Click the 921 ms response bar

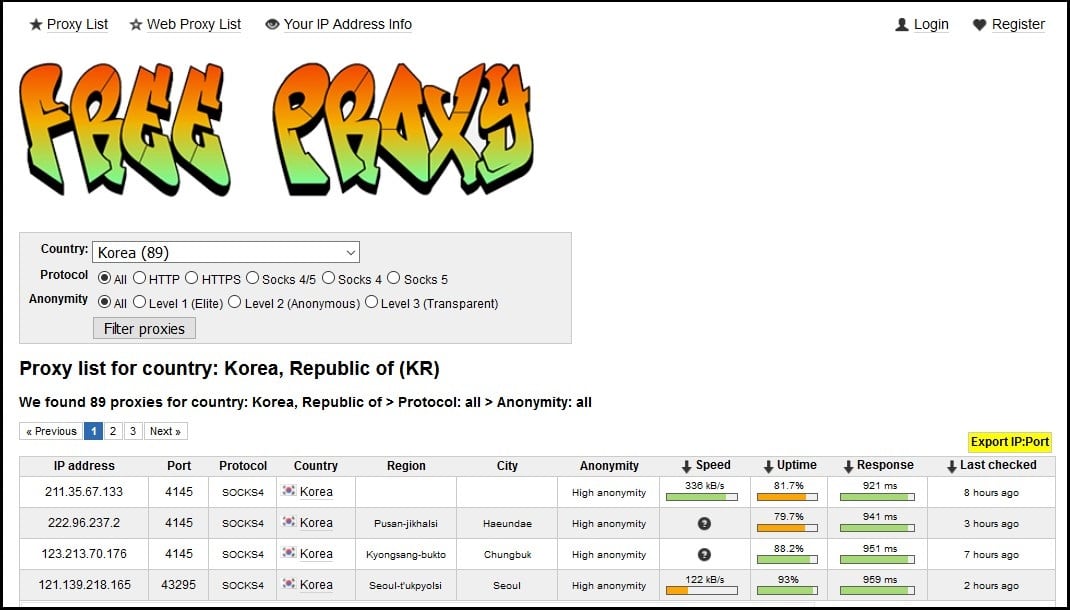[877, 497]
